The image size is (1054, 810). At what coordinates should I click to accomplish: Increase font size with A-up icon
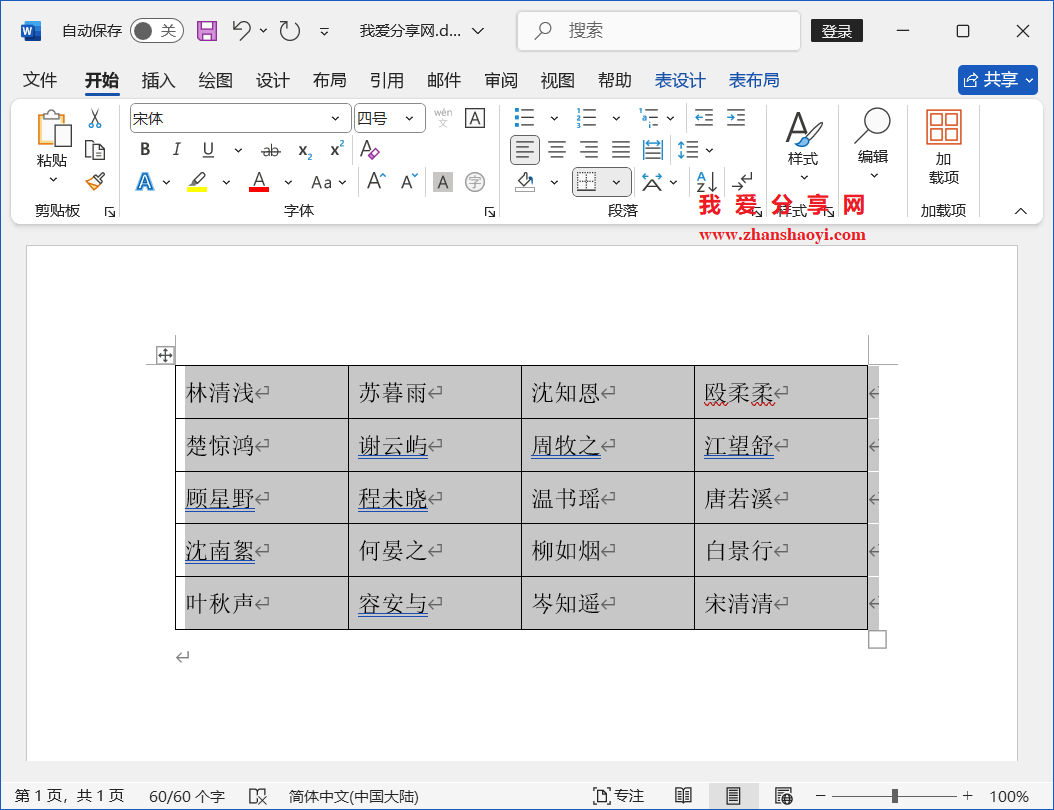coord(376,181)
